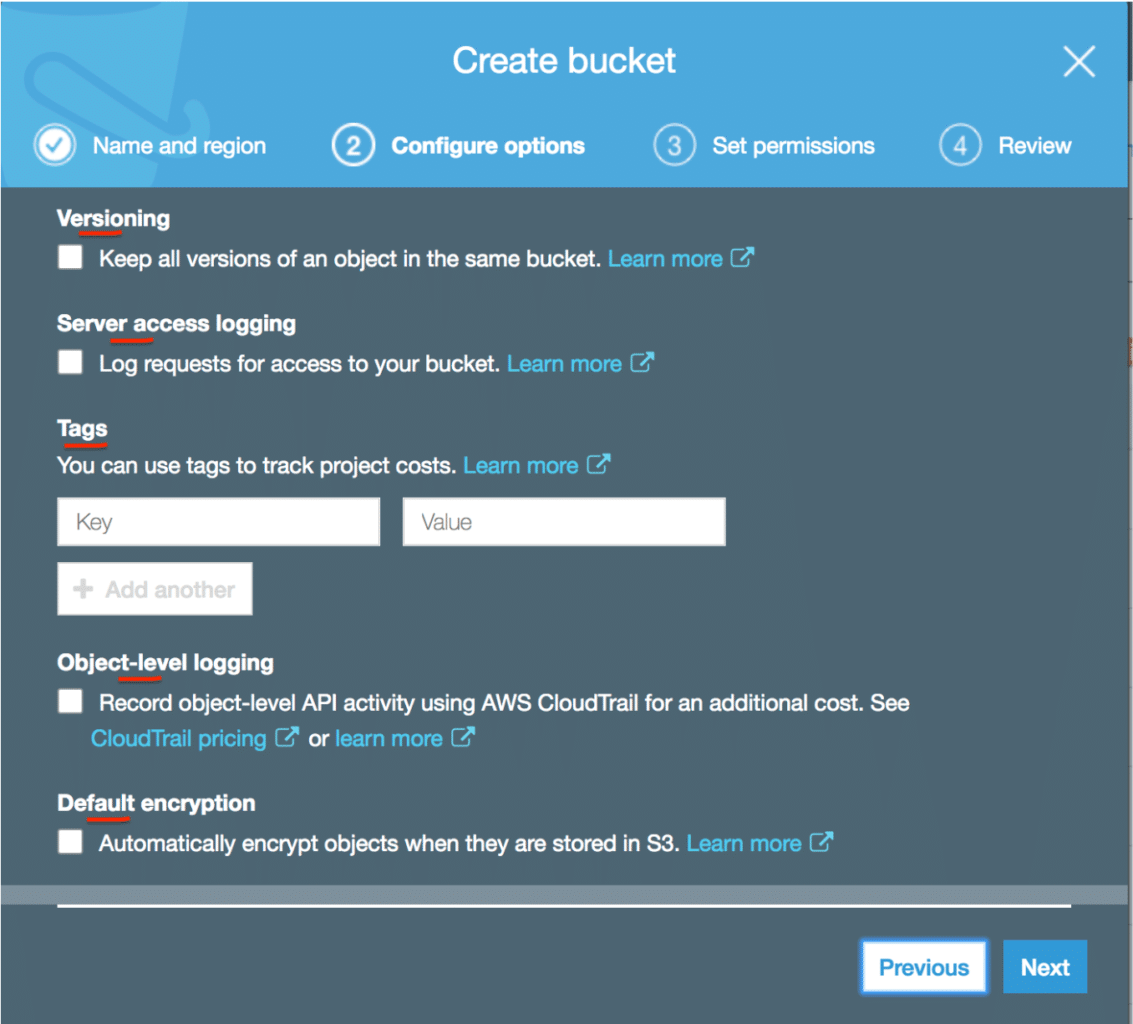Open the Review step
This screenshot has height=1024, width=1133.
(x=1034, y=145)
